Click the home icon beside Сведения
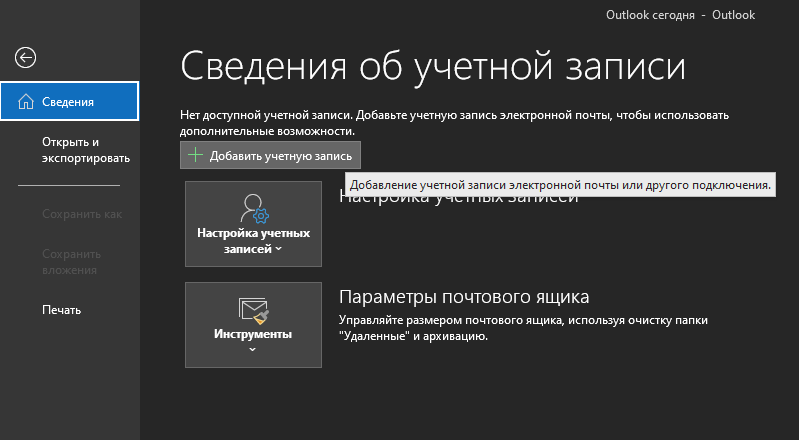The width and height of the screenshot is (799, 440). (x=26, y=101)
